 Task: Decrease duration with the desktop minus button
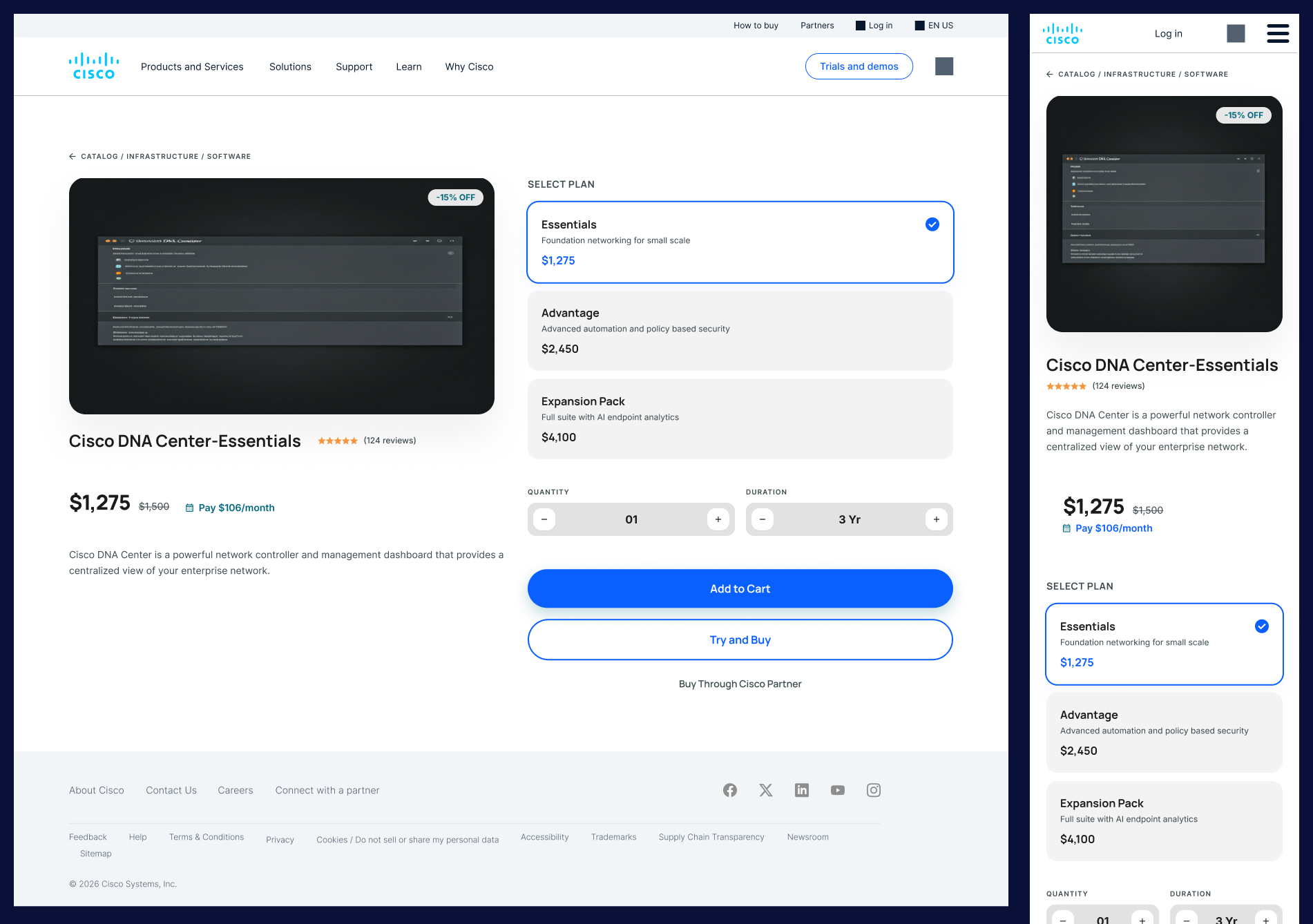[x=763, y=519]
